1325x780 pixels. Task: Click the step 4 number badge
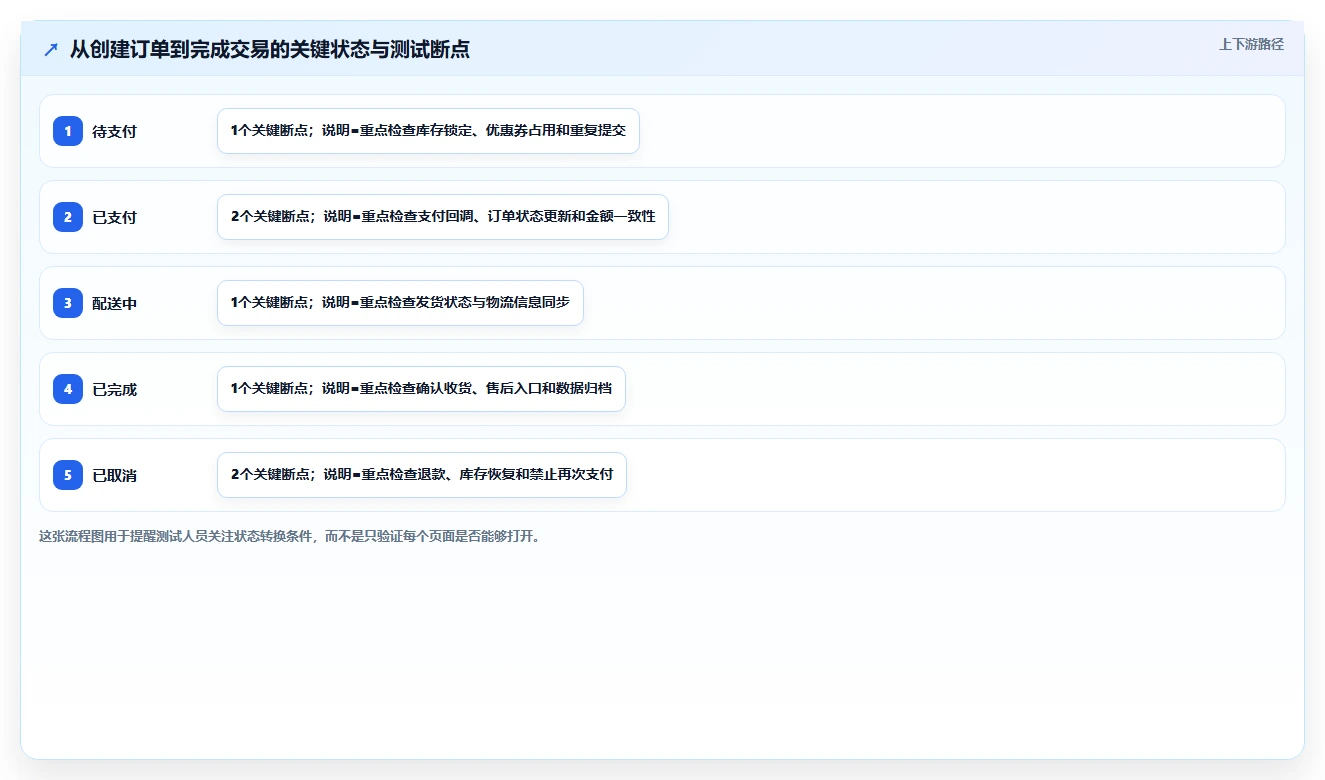pos(68,389)
